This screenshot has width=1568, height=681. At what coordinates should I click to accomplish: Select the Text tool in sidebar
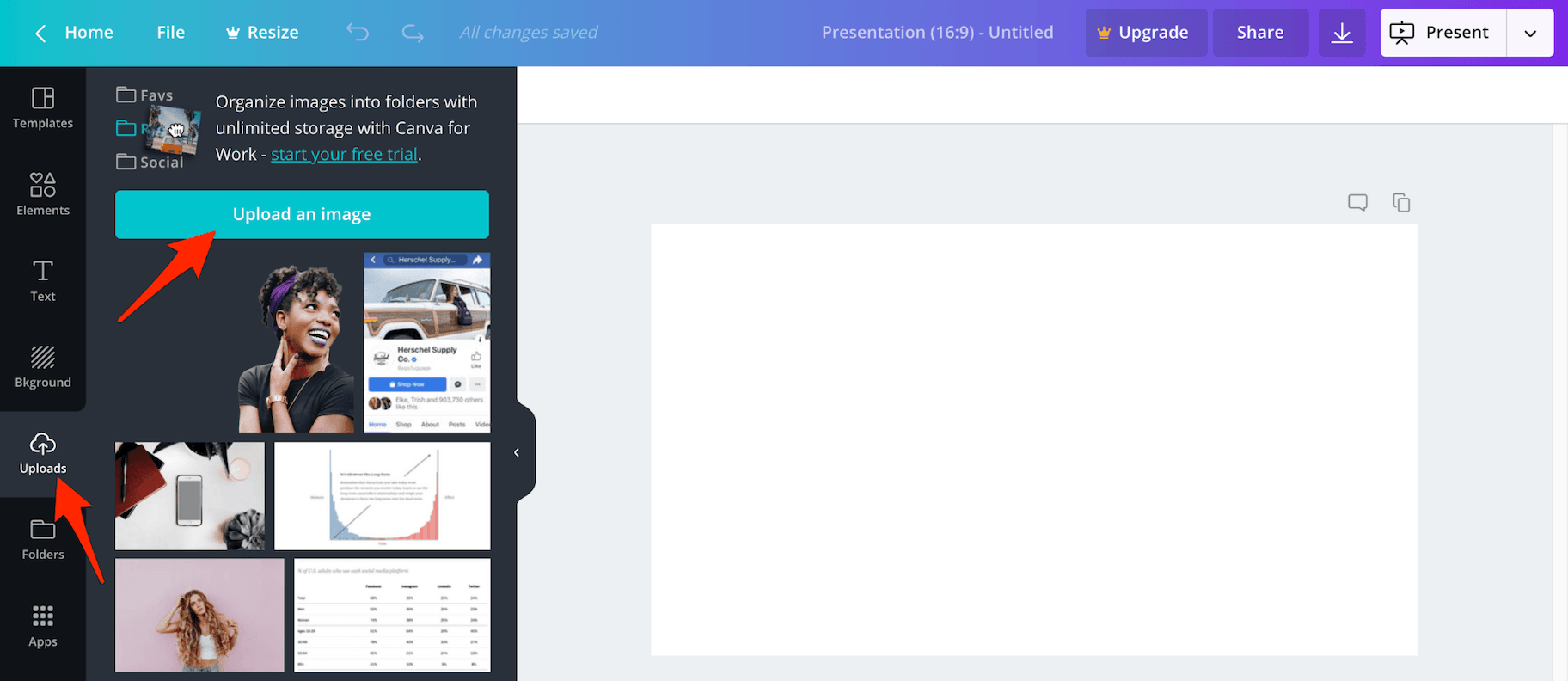43,280
